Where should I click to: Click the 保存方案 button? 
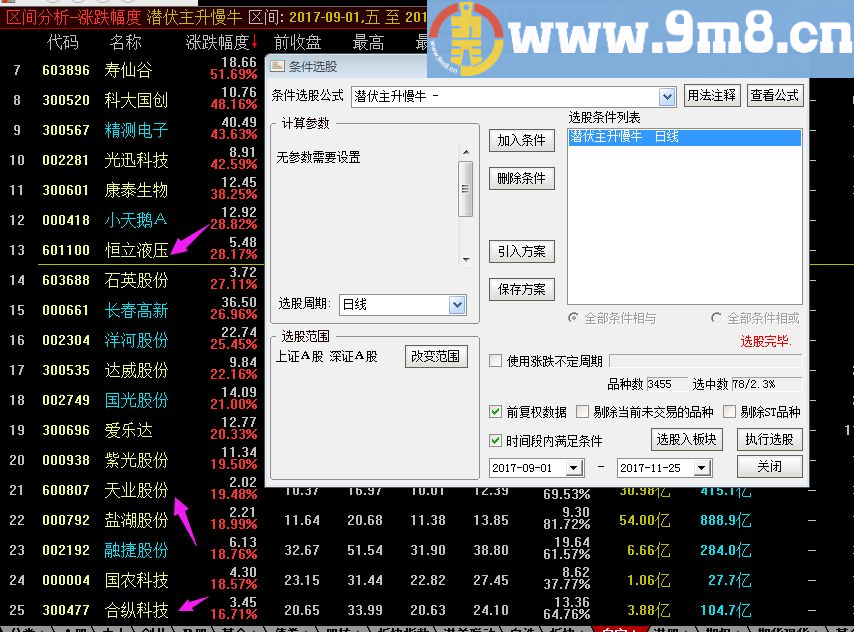[521, 289]
